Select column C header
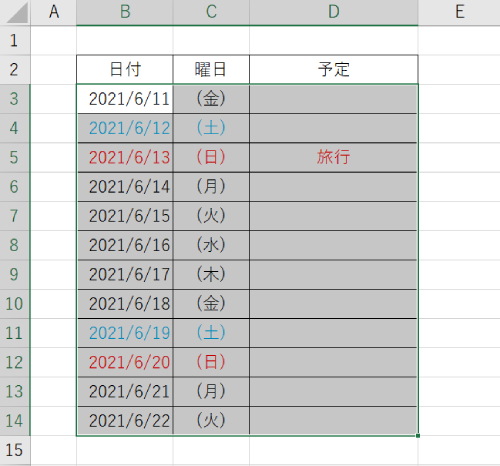 (x=211, y=12)
